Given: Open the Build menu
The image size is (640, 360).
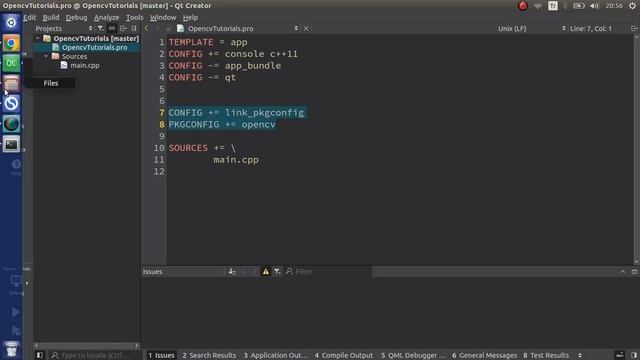Looking at the screenshot, I should 51,18.
